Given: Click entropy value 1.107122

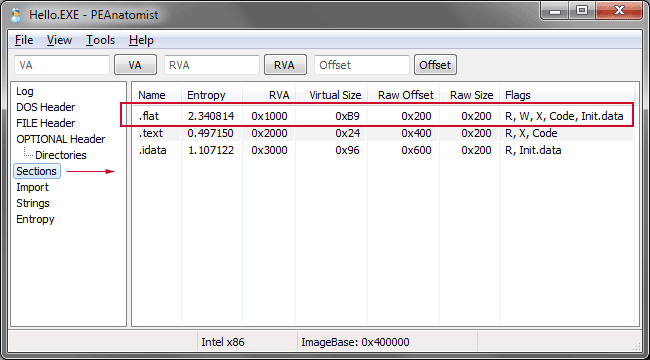Looking at the screenshot, I should click(211, 150).
